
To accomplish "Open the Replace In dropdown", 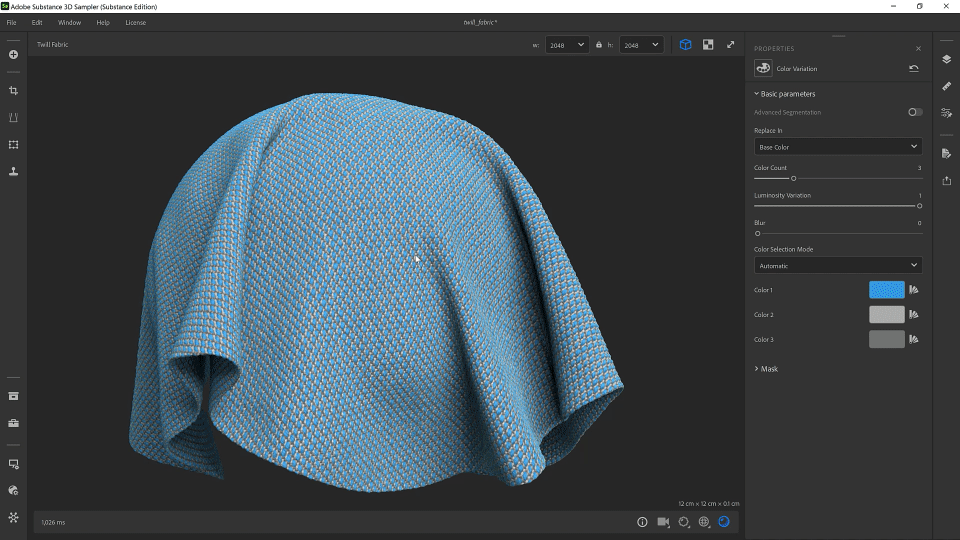I will click(x=838, y=147).
